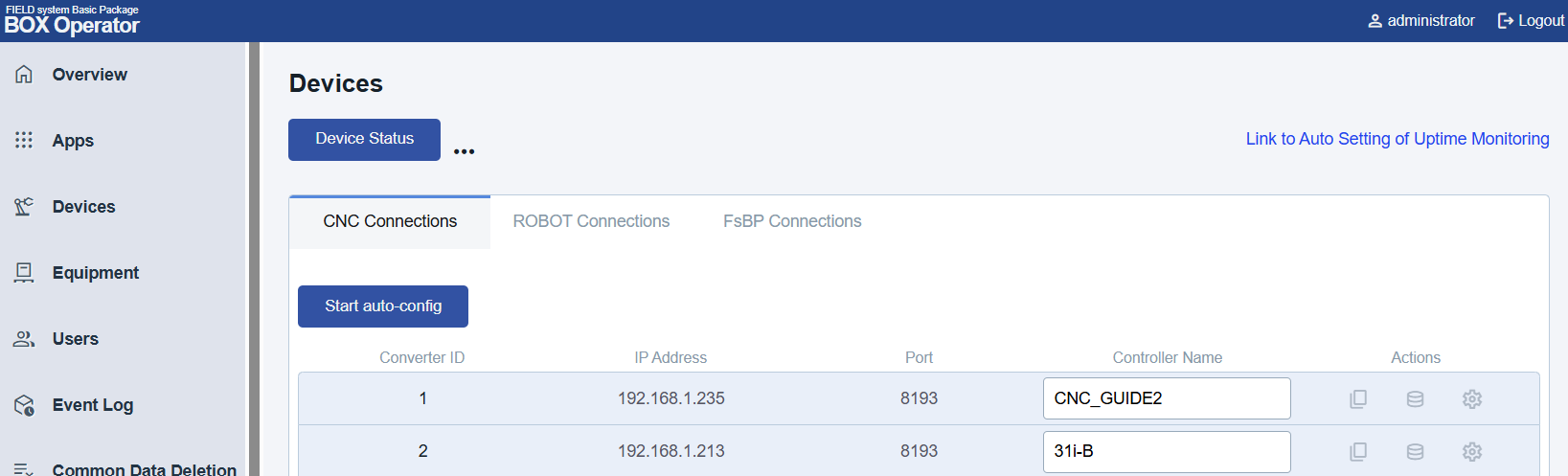Open settings gear for CNC_GUIDE2 row
1568x476 pixels.
pos(1472,399)
